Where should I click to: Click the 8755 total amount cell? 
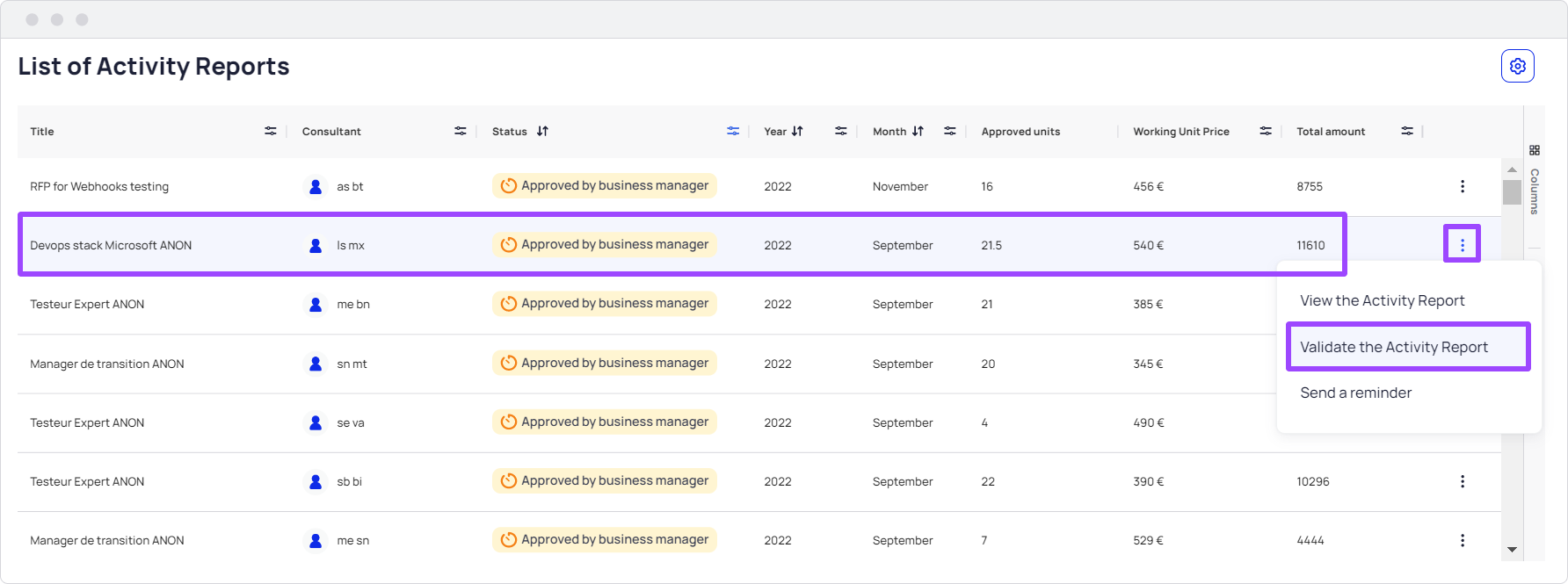(x=1310, y=186)
